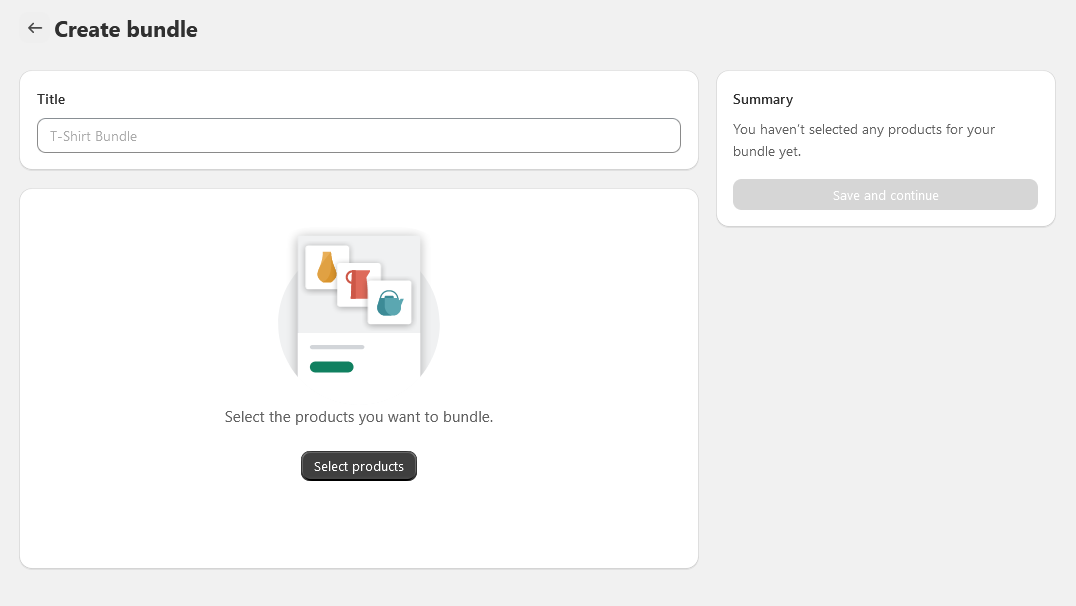Click the white bundle products card

[x=359, y=377]
